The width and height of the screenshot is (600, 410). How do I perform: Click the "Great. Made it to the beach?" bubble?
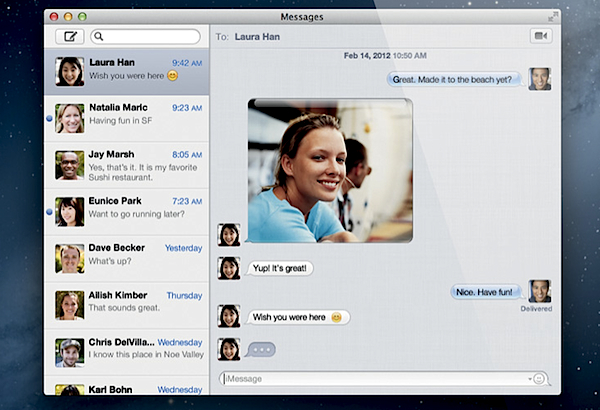(451, 79)
